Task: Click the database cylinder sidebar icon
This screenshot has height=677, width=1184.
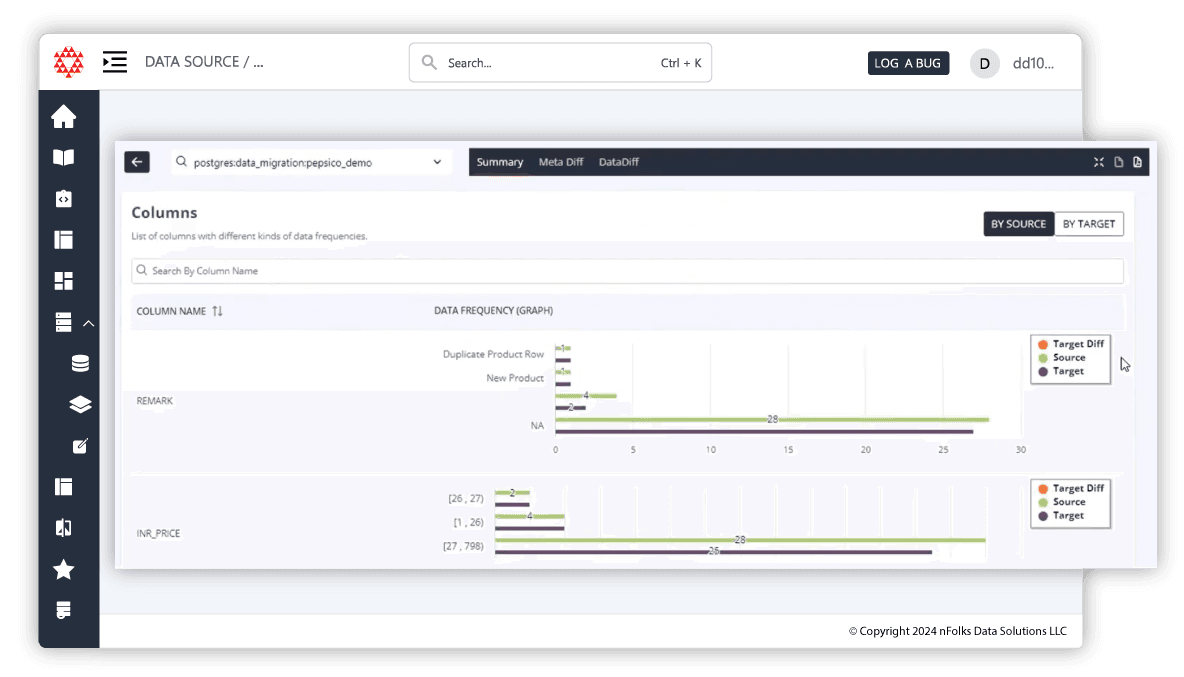Action: (80, 364)
